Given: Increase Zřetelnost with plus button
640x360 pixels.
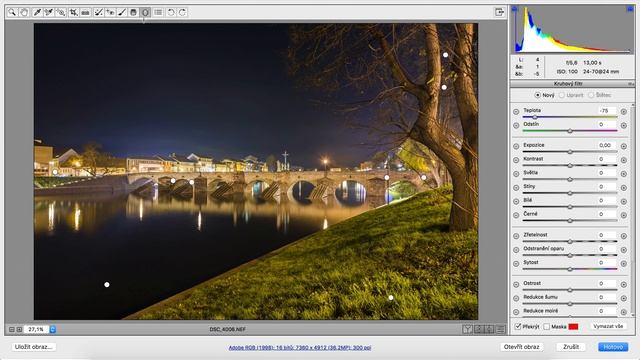Looking at the screenshot, I should click(624, 236).
